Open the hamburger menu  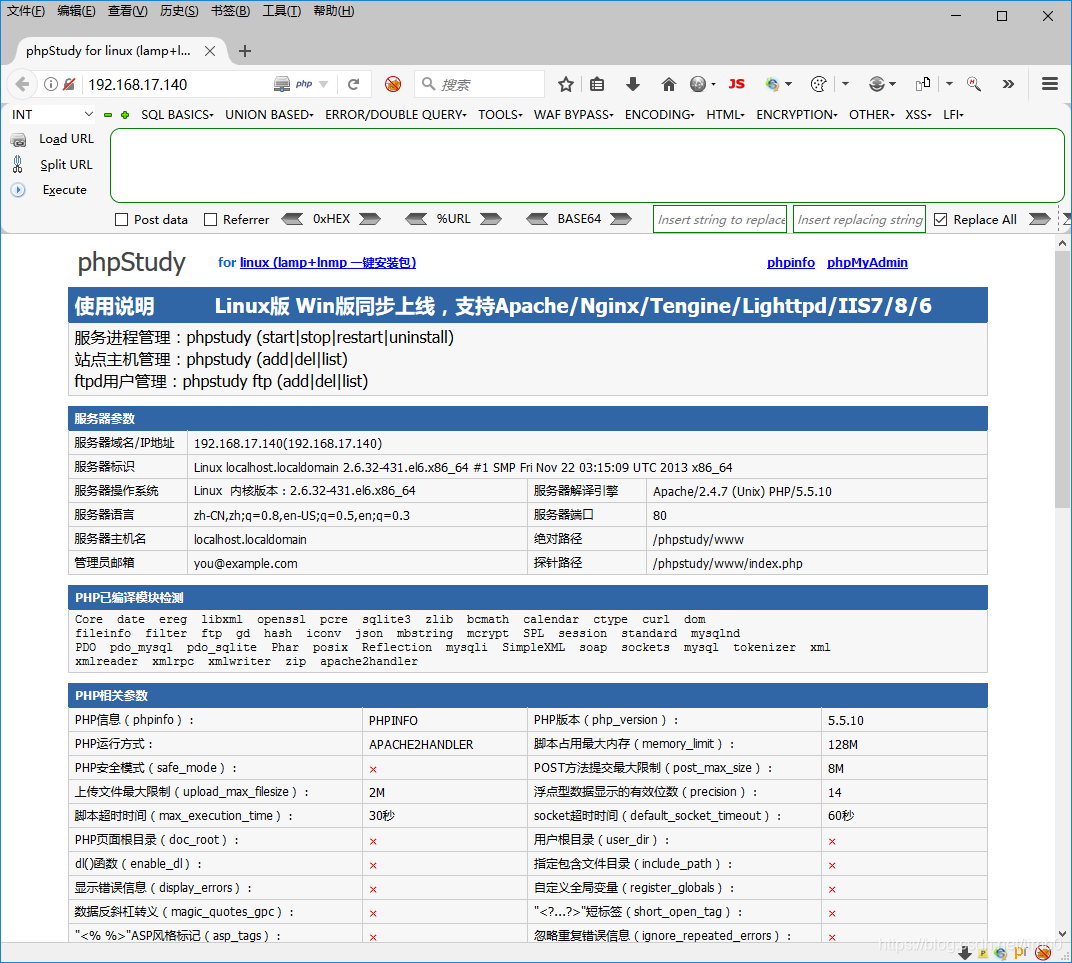point(1050,83)
